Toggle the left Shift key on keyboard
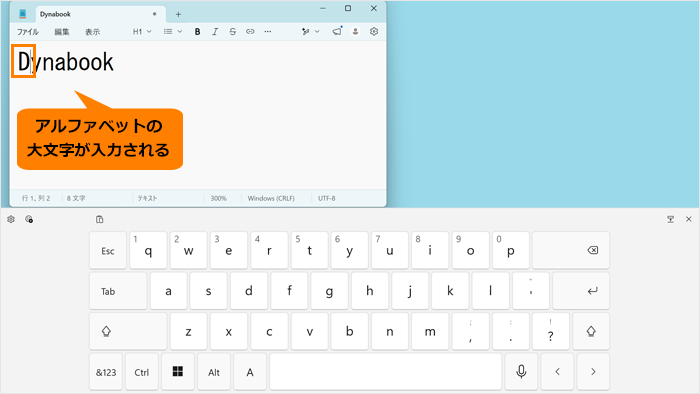This screenshot has width=700, height=394. point(128,332)
